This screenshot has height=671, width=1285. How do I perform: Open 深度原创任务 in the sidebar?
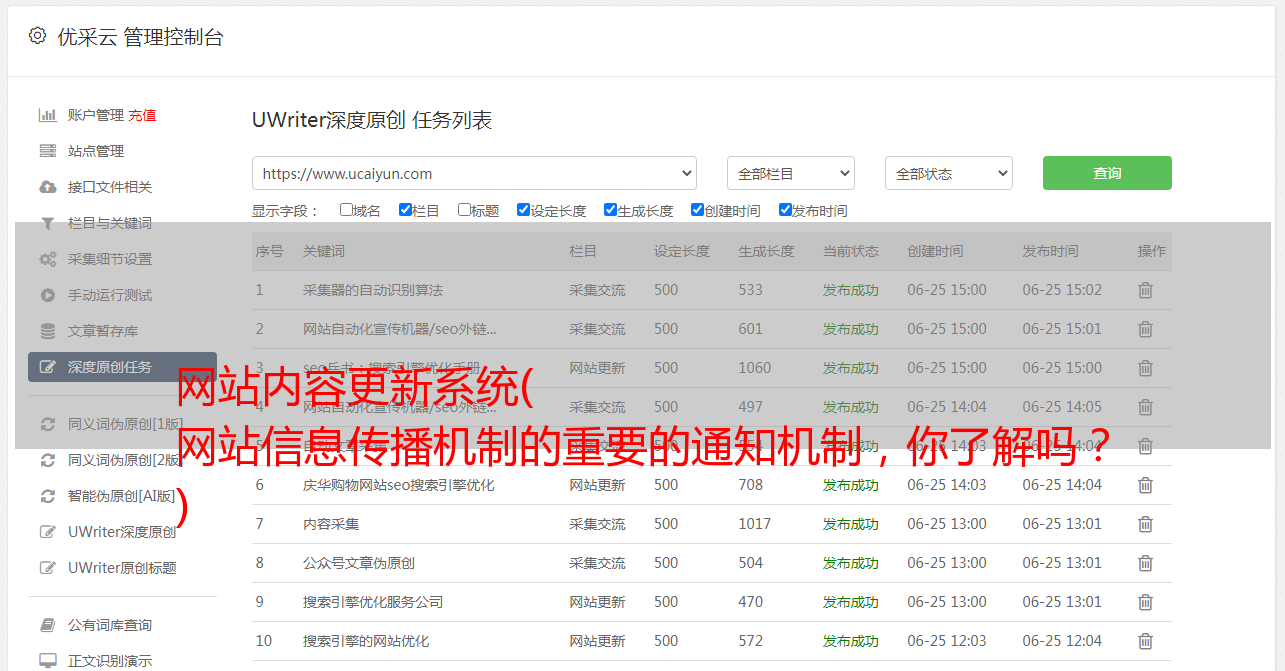click(x=110, y=367)
